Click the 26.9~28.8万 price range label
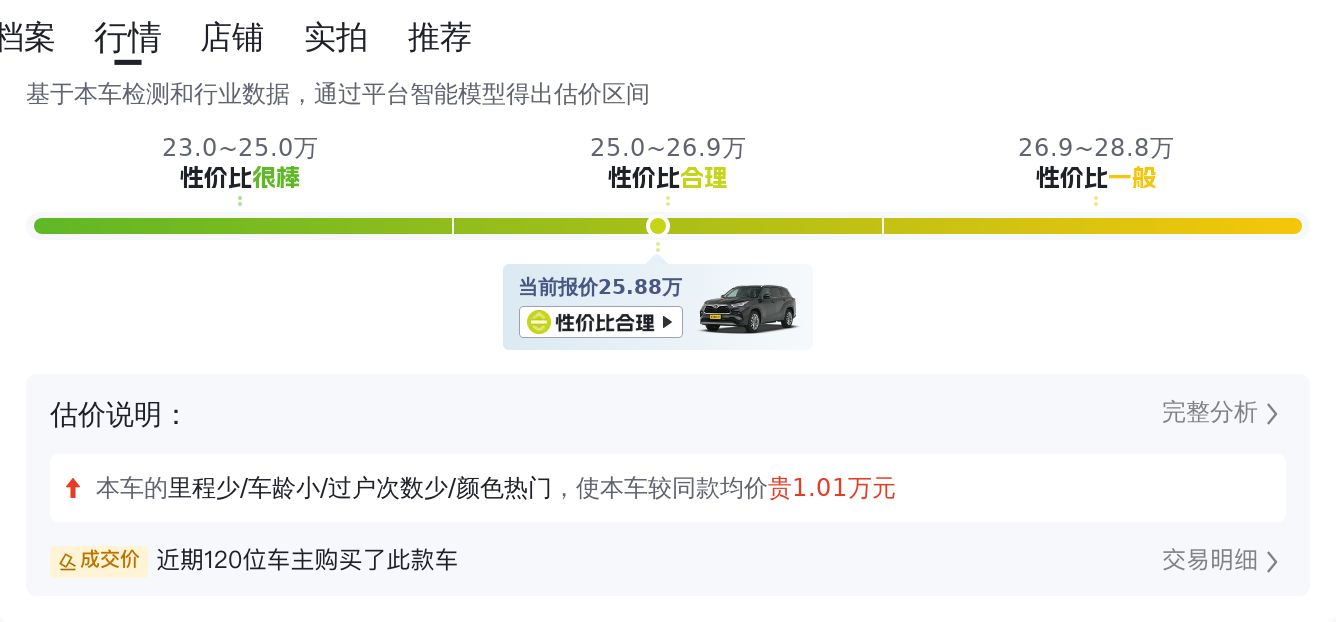Screen dimensions: 1336x622 [1096, 148]
